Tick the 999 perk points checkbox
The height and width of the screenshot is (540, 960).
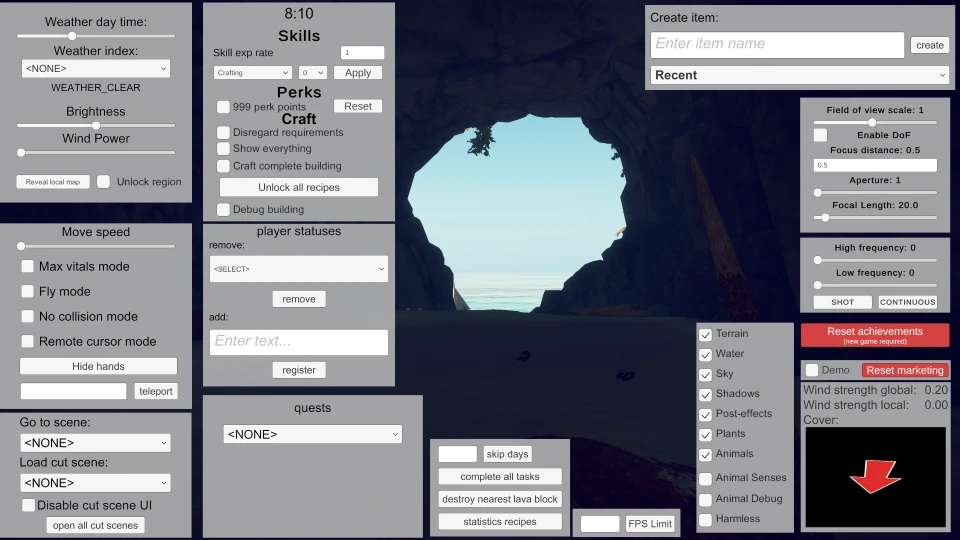pyautogui.click(x=224, y=106)
